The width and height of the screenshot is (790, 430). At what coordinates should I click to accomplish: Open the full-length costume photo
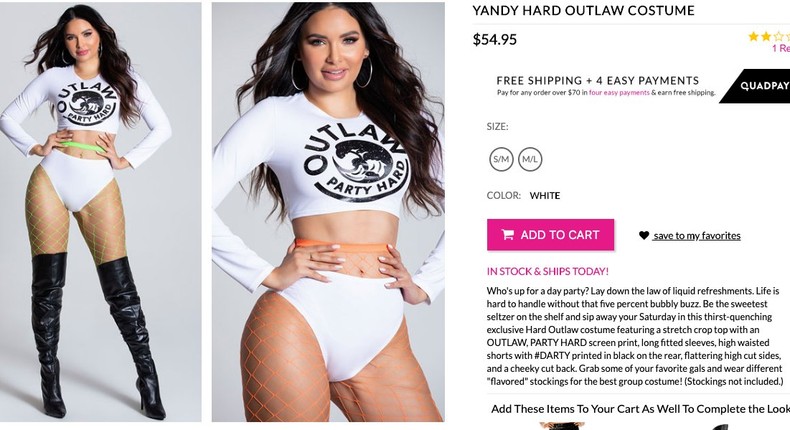point(100,212)
